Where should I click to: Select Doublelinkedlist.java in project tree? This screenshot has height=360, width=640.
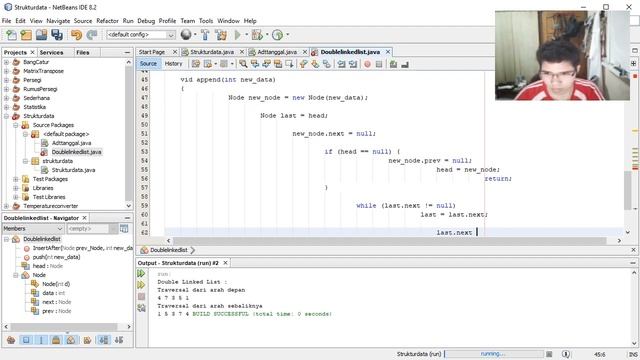click(76, 152)
